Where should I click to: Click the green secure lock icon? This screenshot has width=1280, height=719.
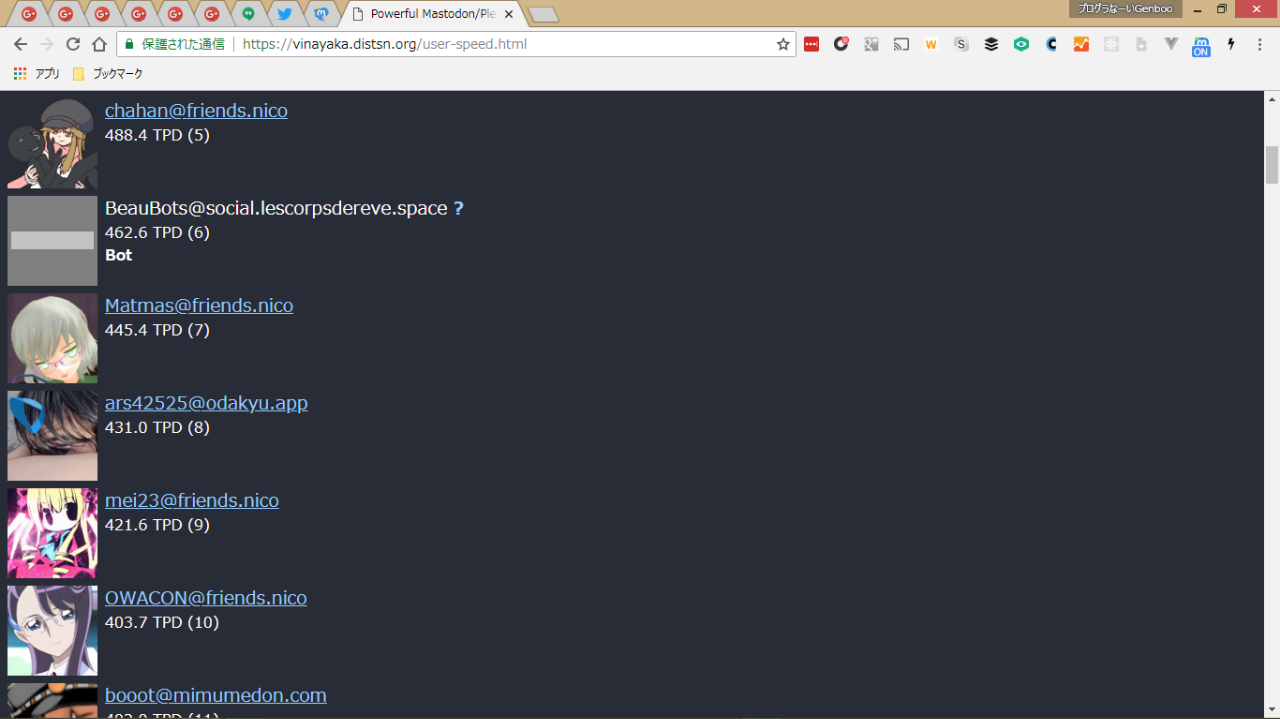click(x=128, y=44)
